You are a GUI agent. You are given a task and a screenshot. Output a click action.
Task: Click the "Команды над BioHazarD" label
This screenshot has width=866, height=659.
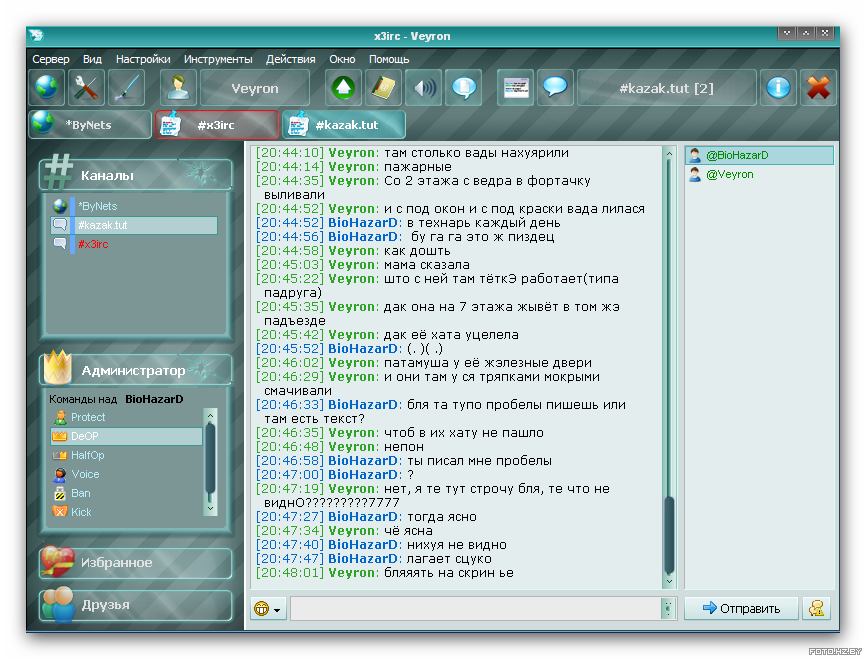(116, 399)
